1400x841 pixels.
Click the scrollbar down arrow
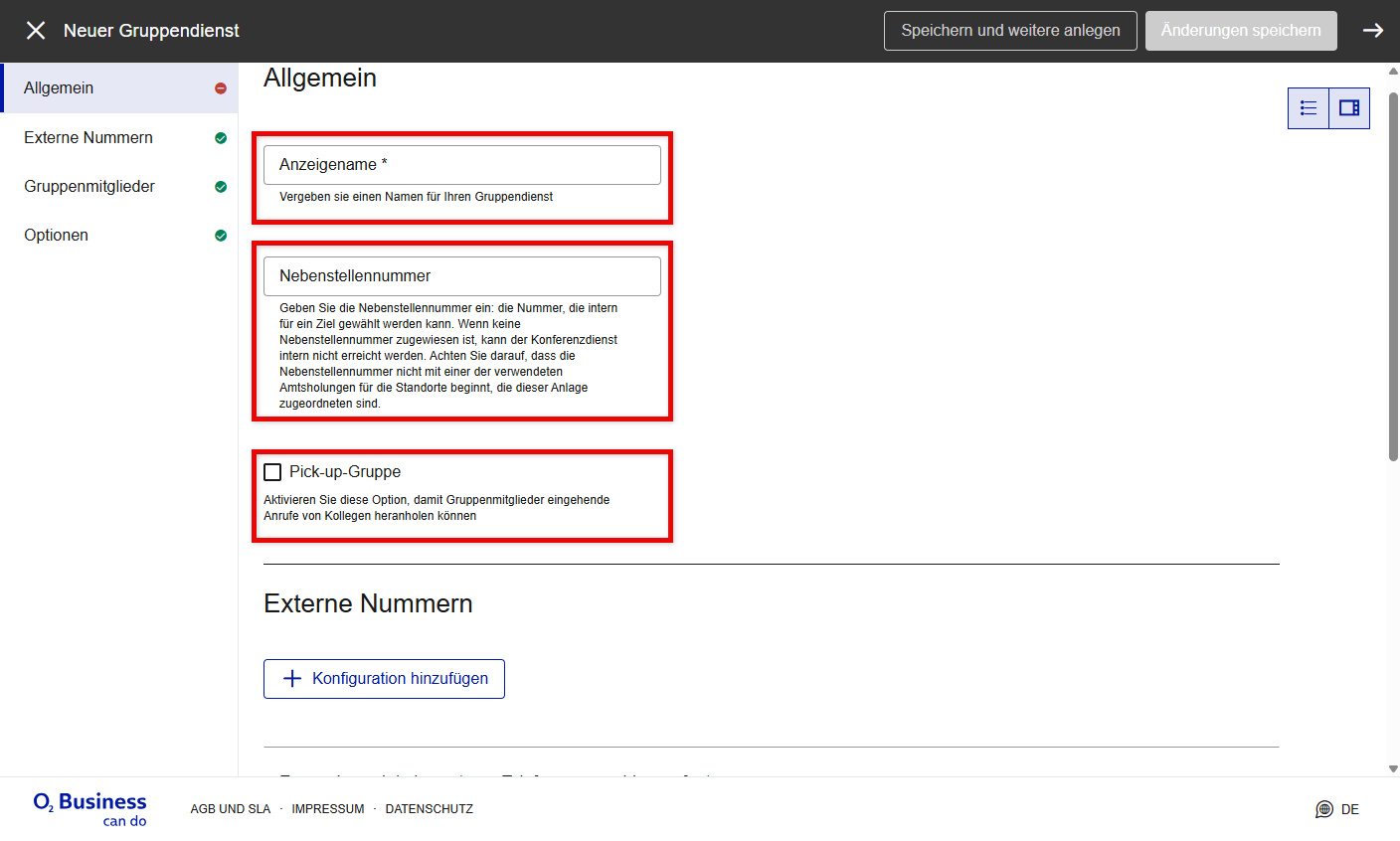coord(1393,768)
